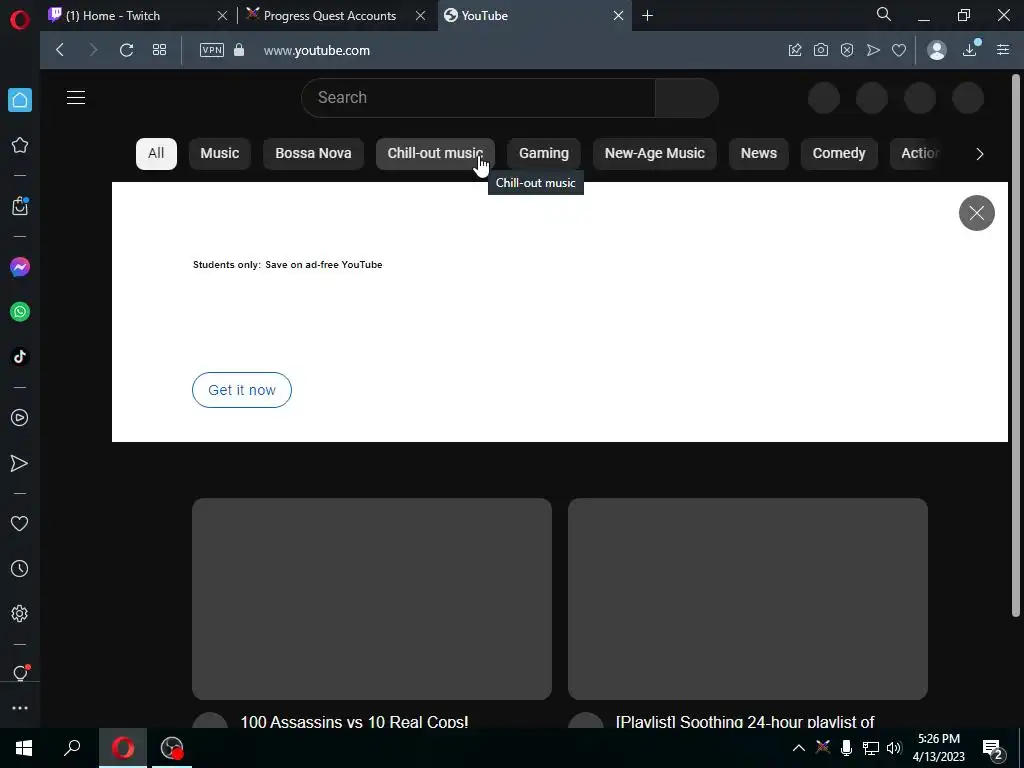
Task: Search in tabs magnifier icon
Action: (884, 14)
